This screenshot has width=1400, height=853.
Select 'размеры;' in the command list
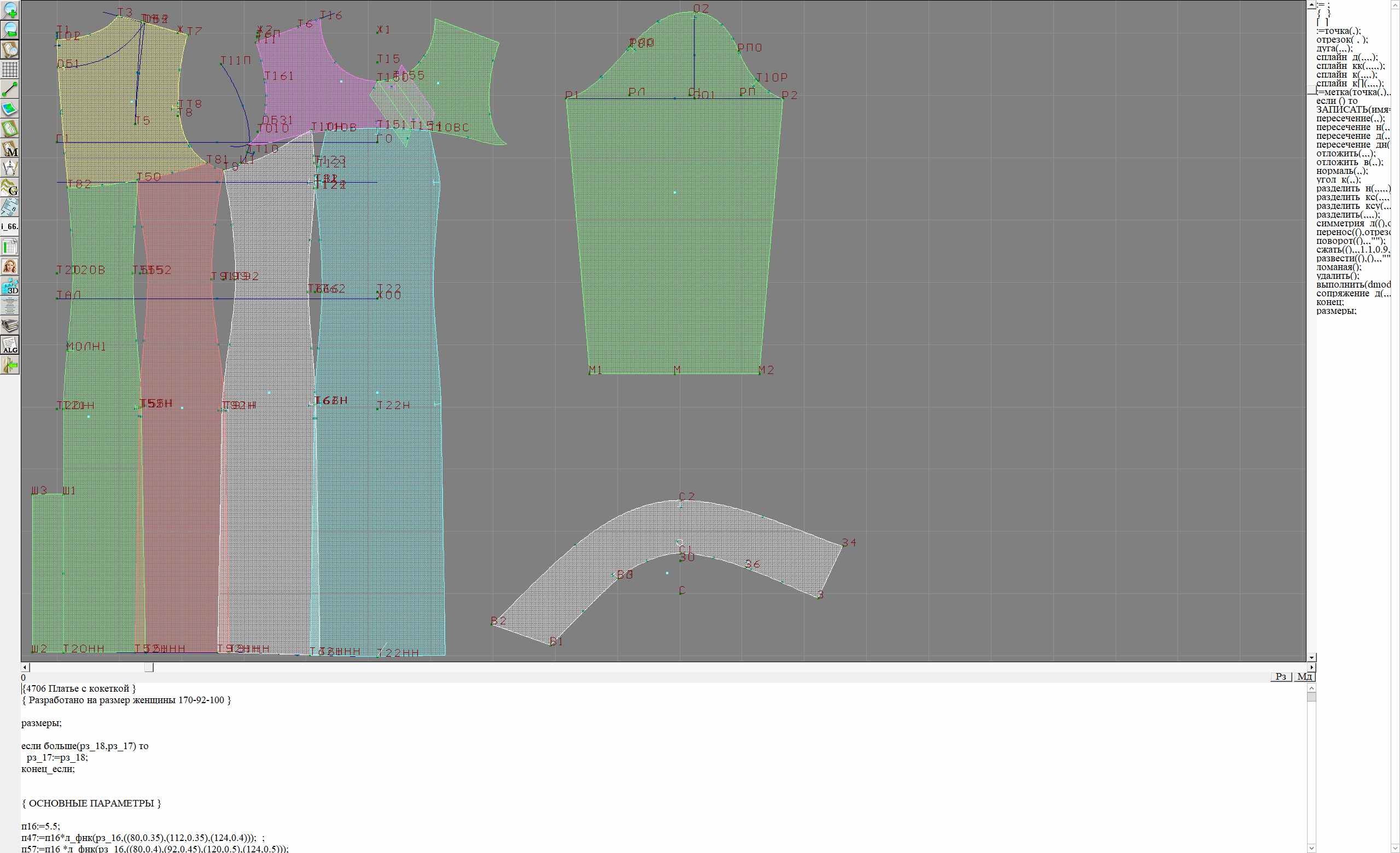1336,311
